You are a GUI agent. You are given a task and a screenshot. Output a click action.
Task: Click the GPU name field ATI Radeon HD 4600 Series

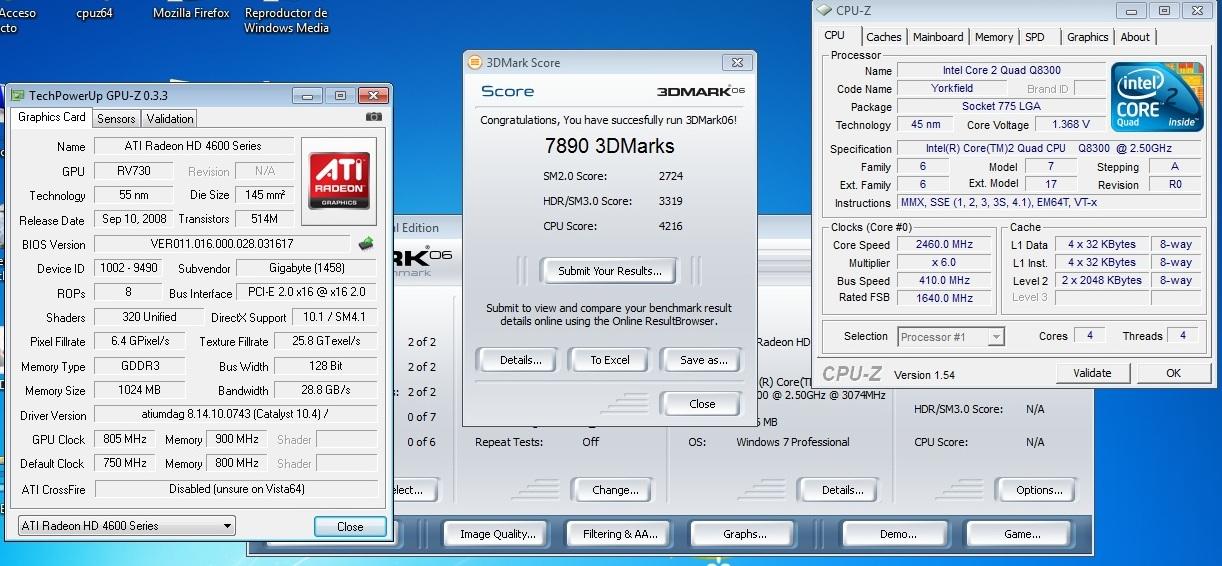point(193,146)
